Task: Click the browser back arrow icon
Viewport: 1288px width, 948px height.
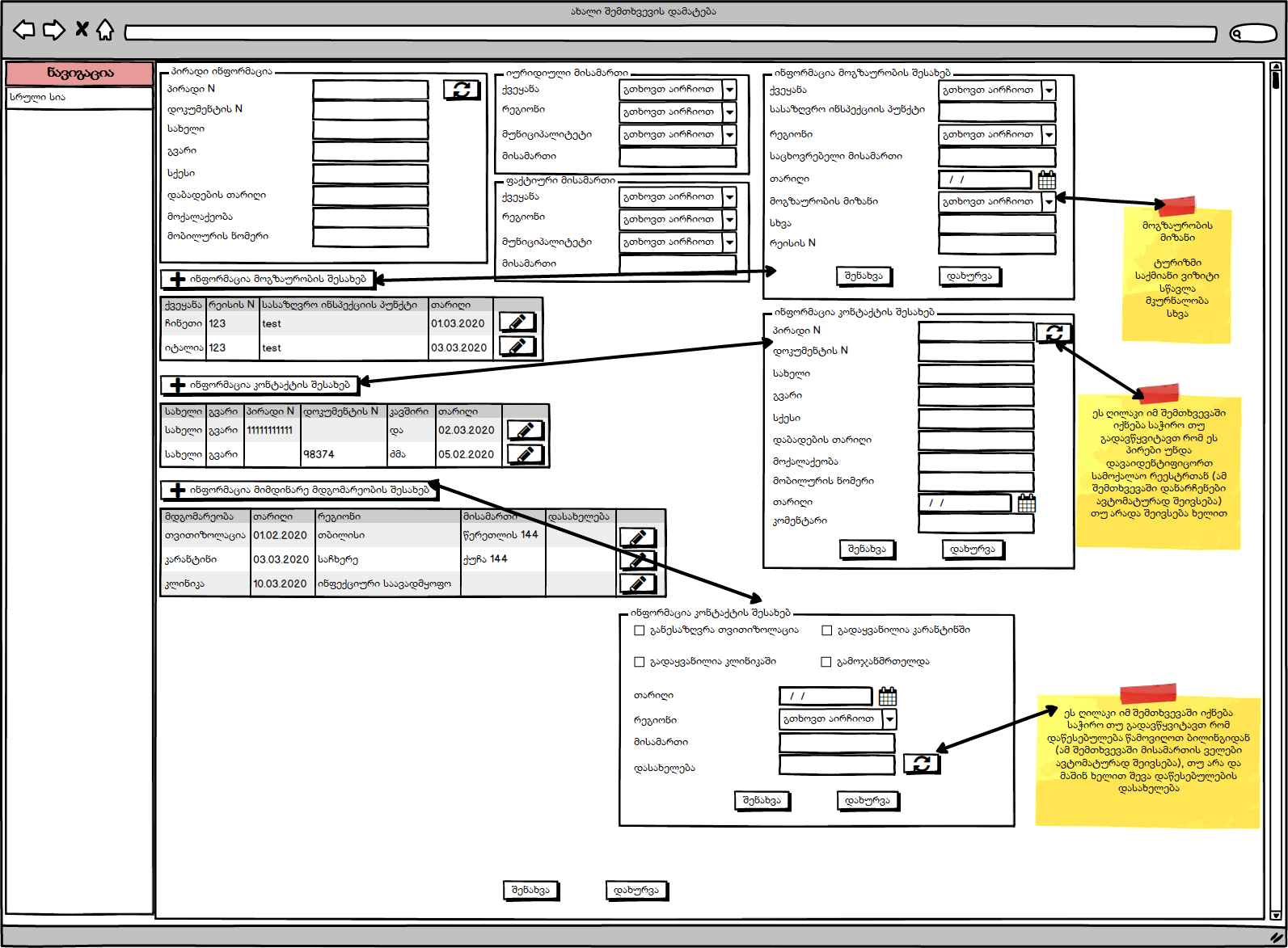Action: (x=24, y=30)
